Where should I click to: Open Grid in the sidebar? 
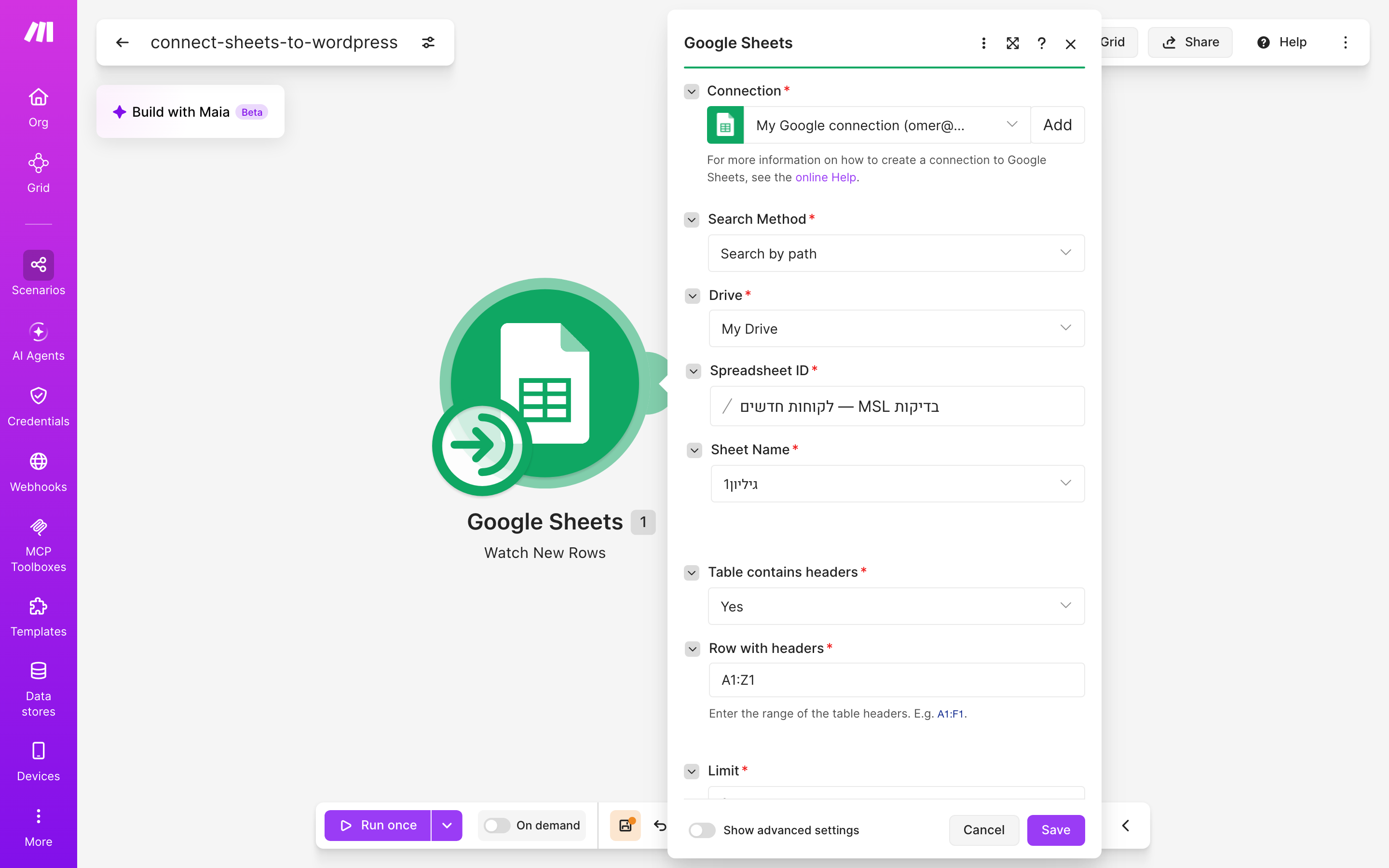tap(39, 174)
